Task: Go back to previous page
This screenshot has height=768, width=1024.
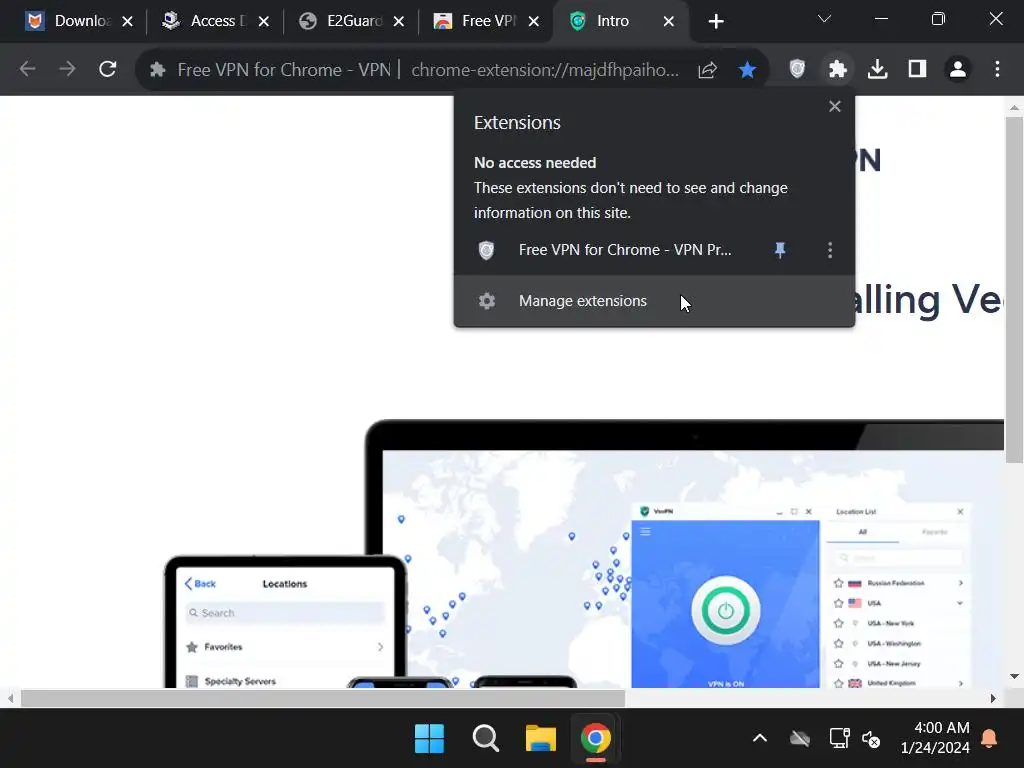Action: coord(27,69)
